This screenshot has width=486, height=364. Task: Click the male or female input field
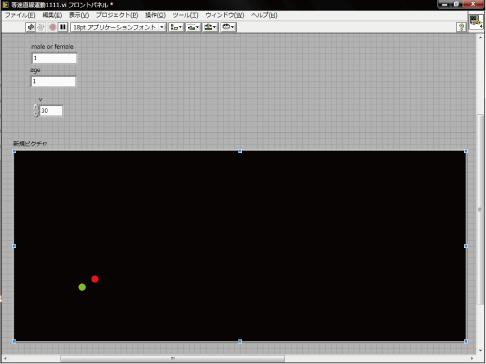54,58
